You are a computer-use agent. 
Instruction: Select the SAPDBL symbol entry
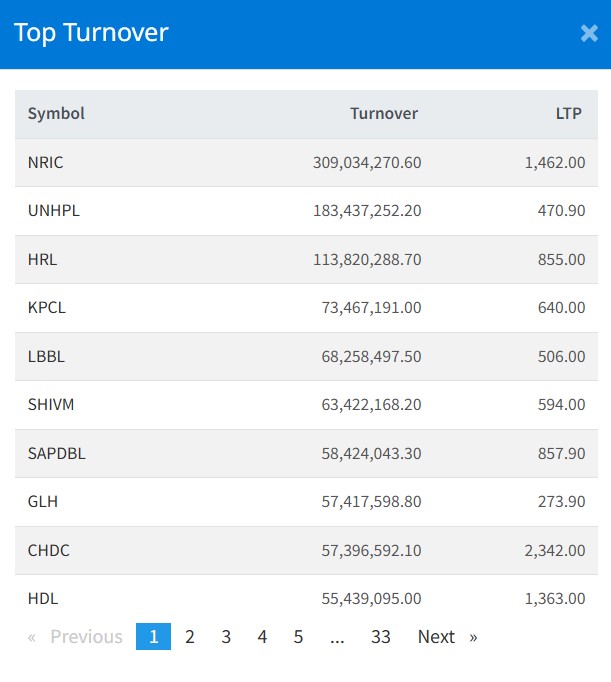coord(57,453)
